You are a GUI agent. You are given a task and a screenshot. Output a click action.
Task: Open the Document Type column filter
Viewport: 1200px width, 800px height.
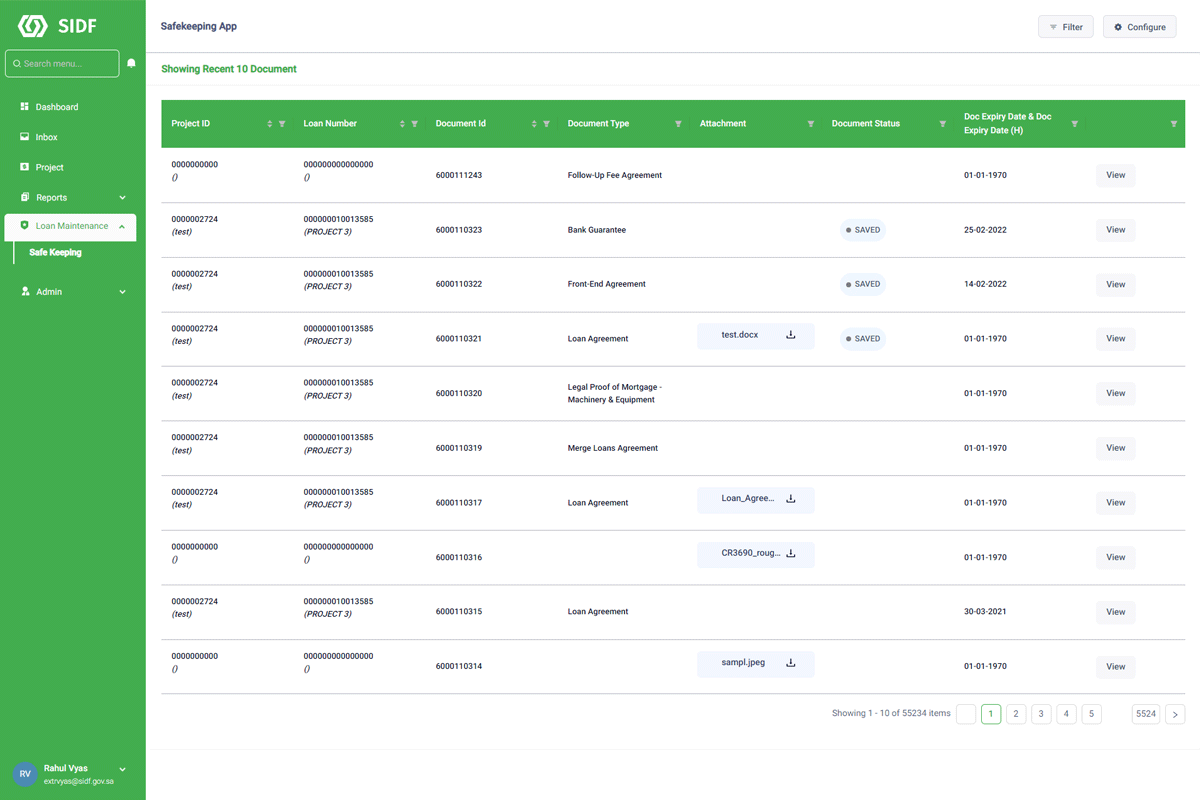(x=678, y=124)
